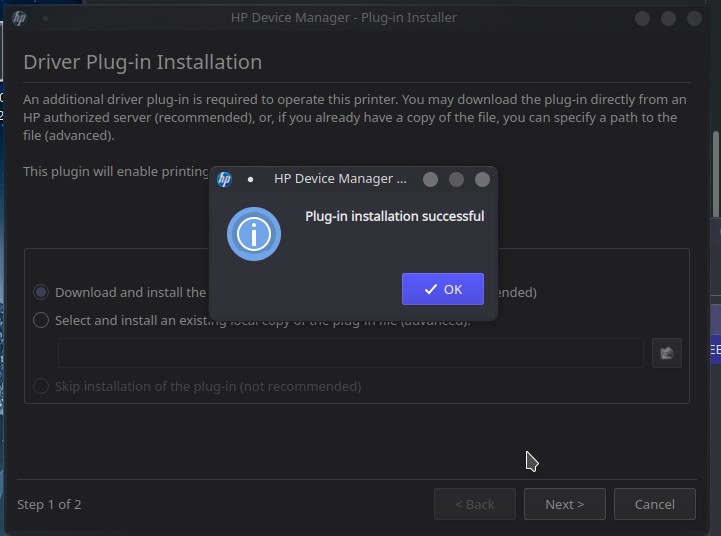
Task: Close the success dialog via title bar
Action: [x=482, y=179]
